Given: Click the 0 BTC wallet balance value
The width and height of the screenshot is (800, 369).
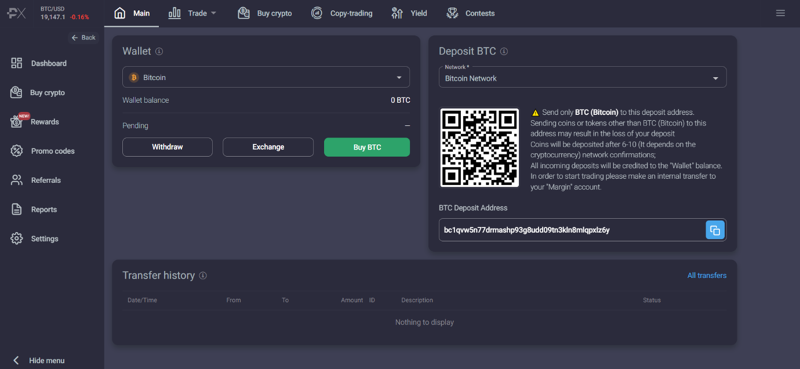Looking at the screenshot, I should 401,100.
